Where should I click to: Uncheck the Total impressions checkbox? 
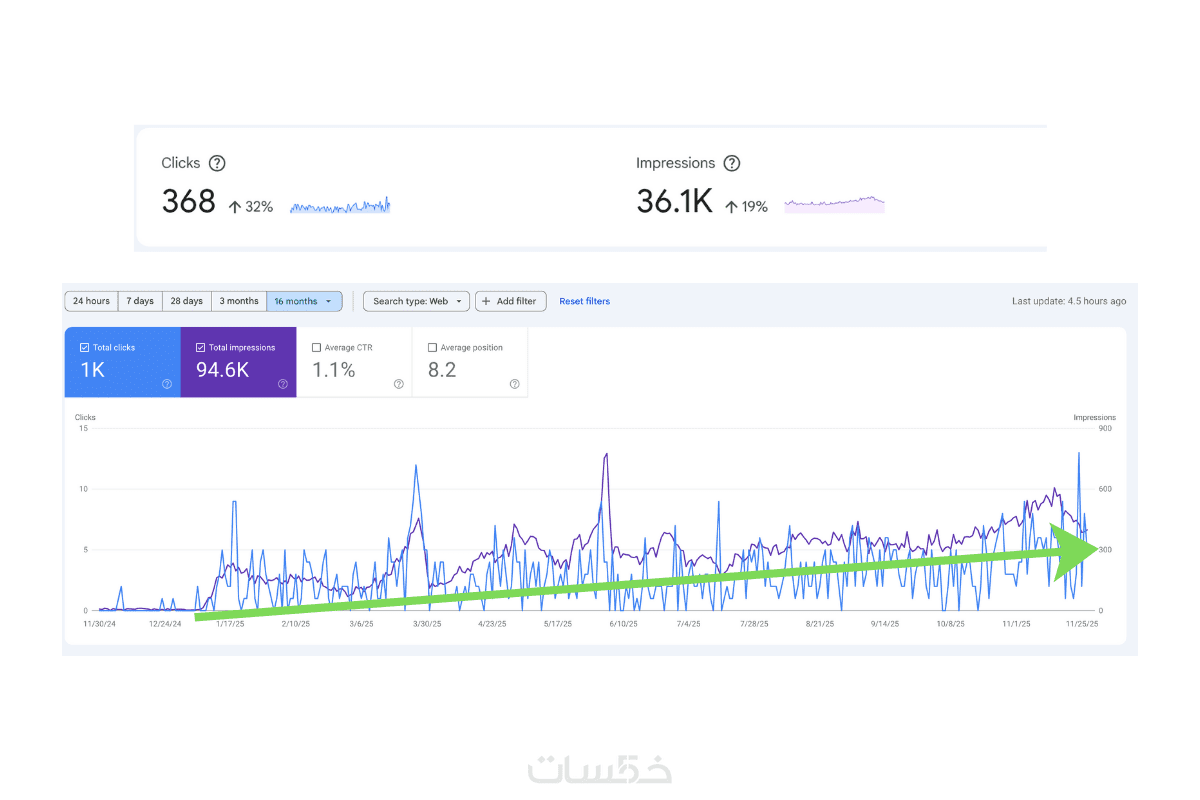201,348
